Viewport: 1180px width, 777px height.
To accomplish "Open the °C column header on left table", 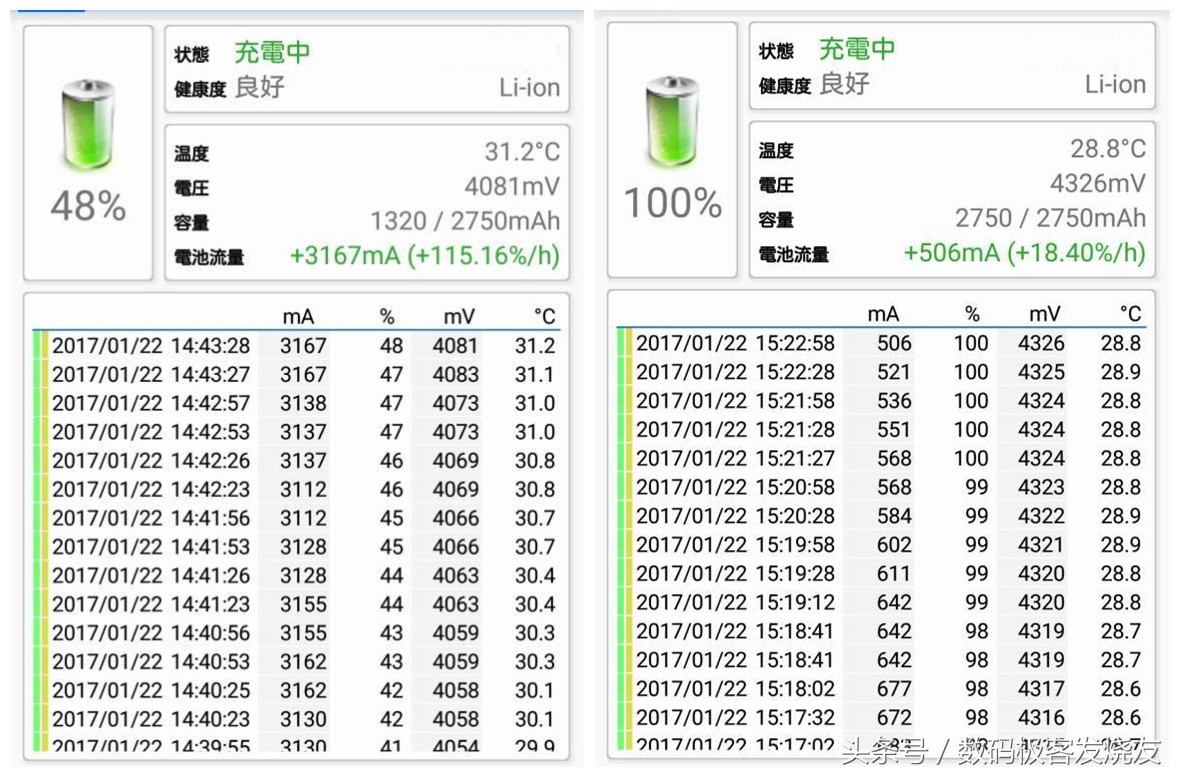I will 542,314.
